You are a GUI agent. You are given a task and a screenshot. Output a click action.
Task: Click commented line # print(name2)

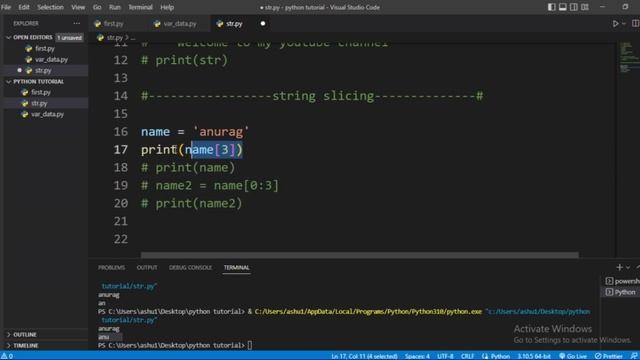(191, 203)
